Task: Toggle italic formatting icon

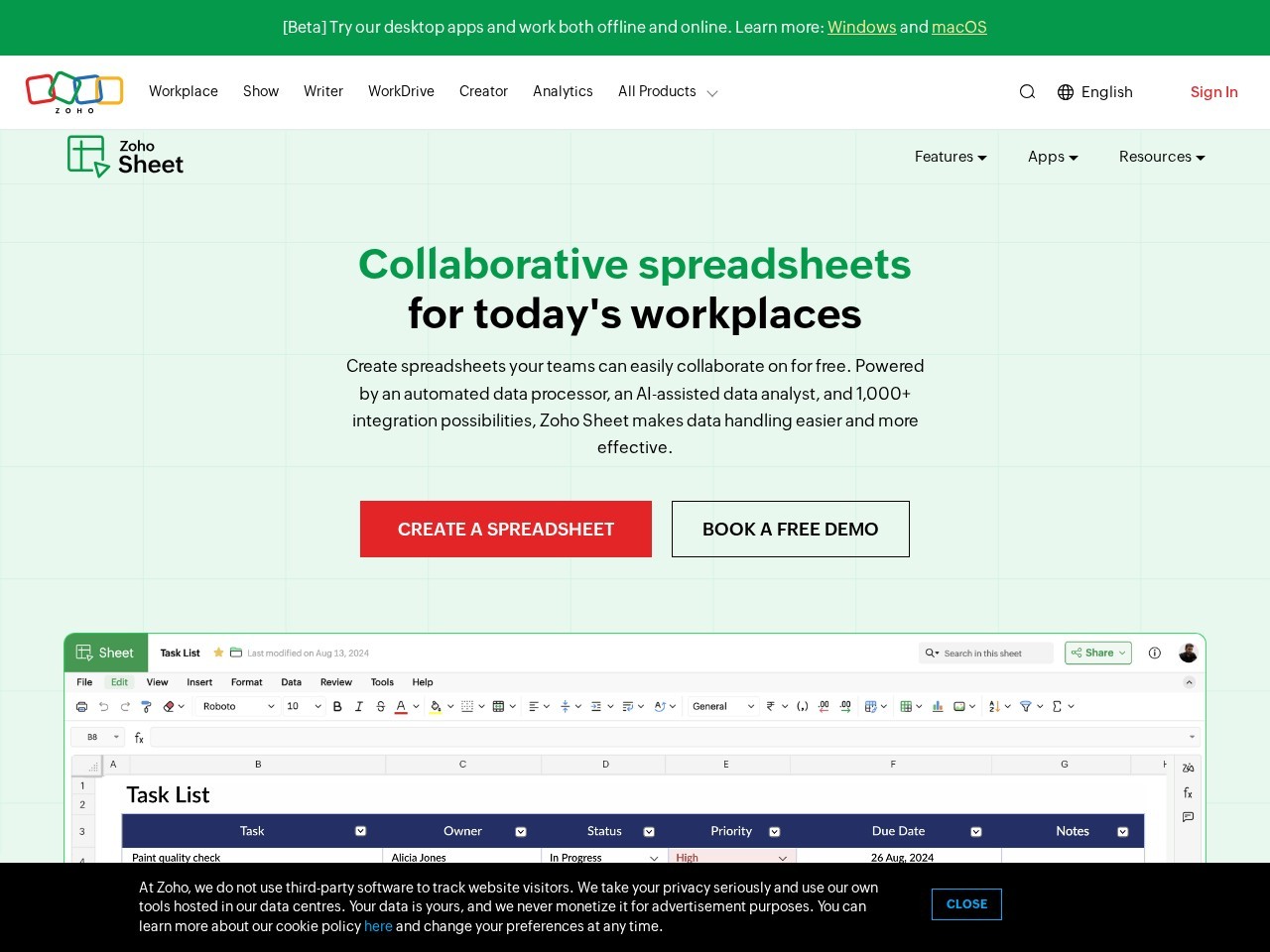Action: click(358, 706)
